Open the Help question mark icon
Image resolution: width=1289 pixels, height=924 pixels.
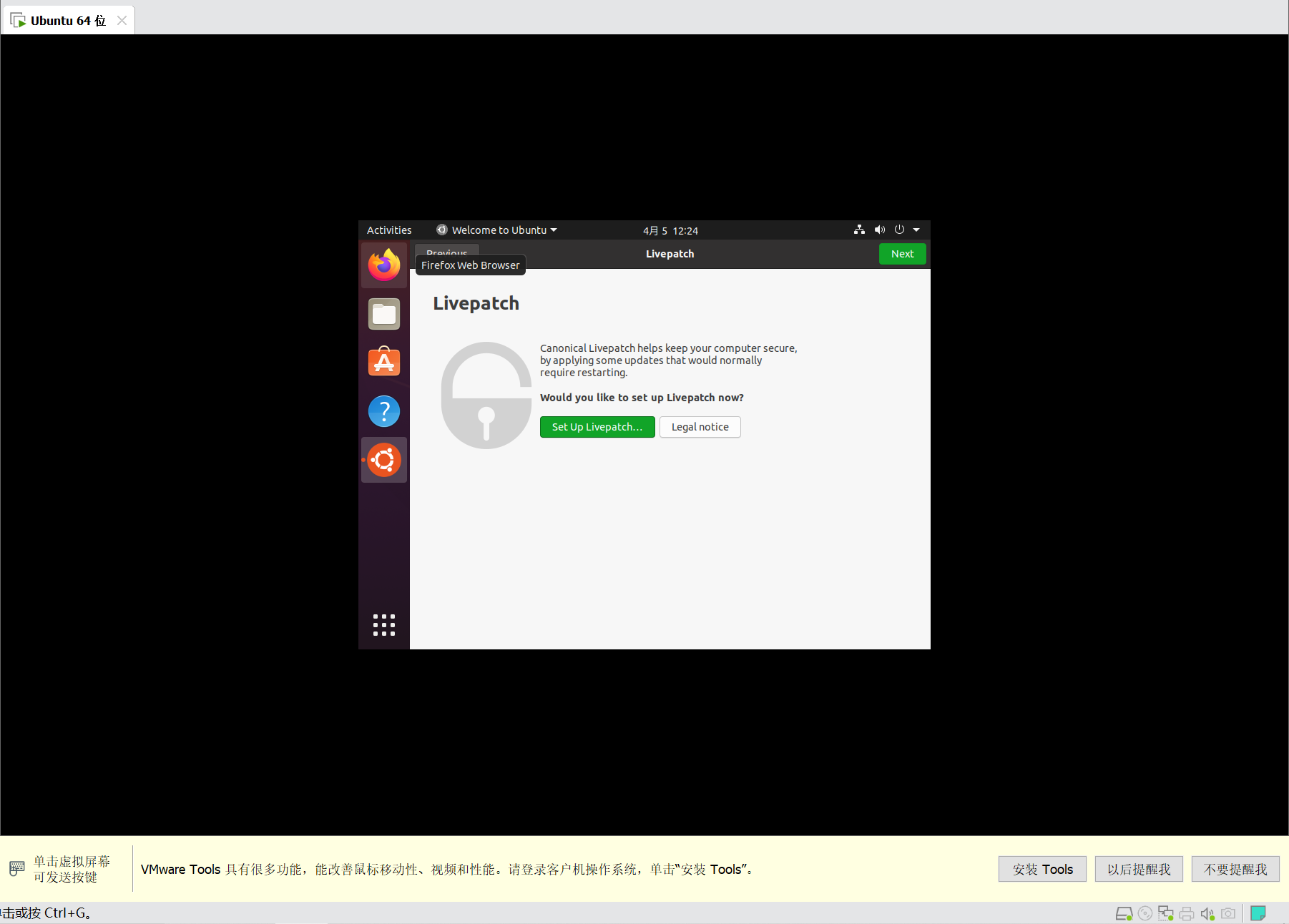point(384,411)
